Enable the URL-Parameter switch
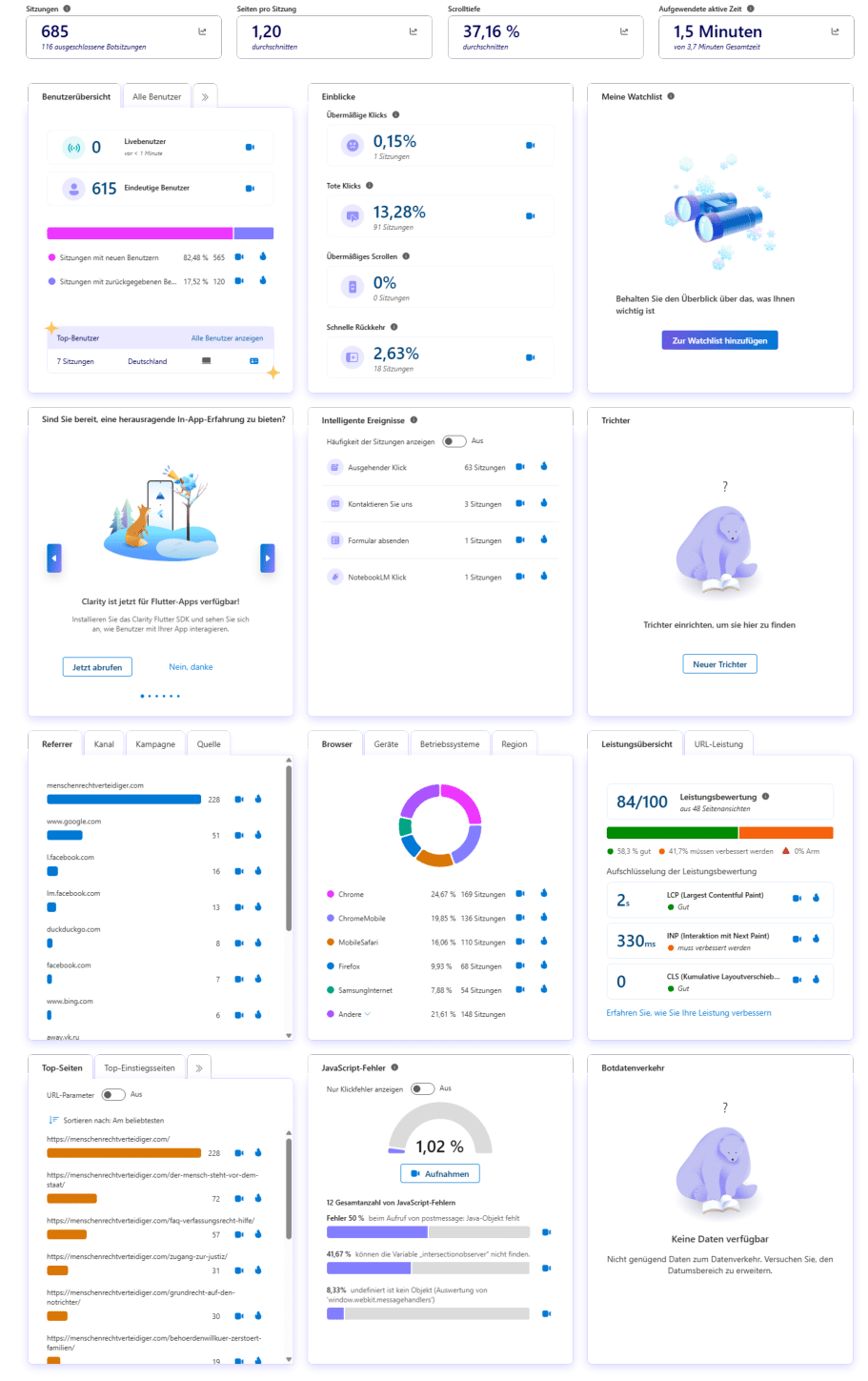This screenshot has height=1381, width=868. tap(113, 1094)
